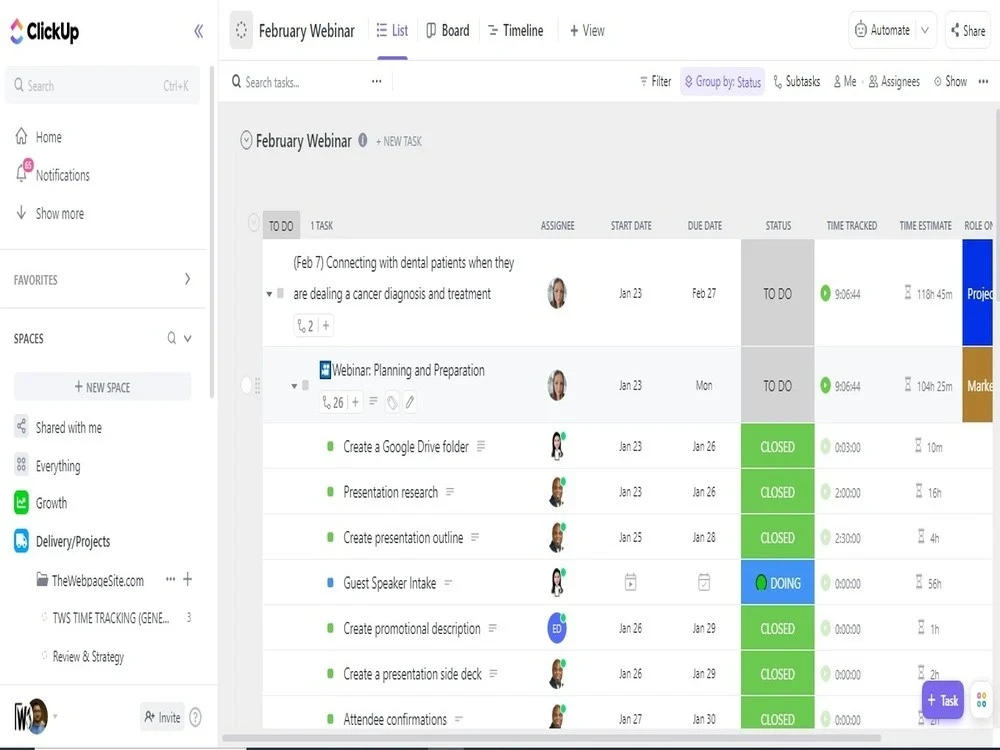Click blue status square of Guest Speaker Intake

tap(330, 582)
